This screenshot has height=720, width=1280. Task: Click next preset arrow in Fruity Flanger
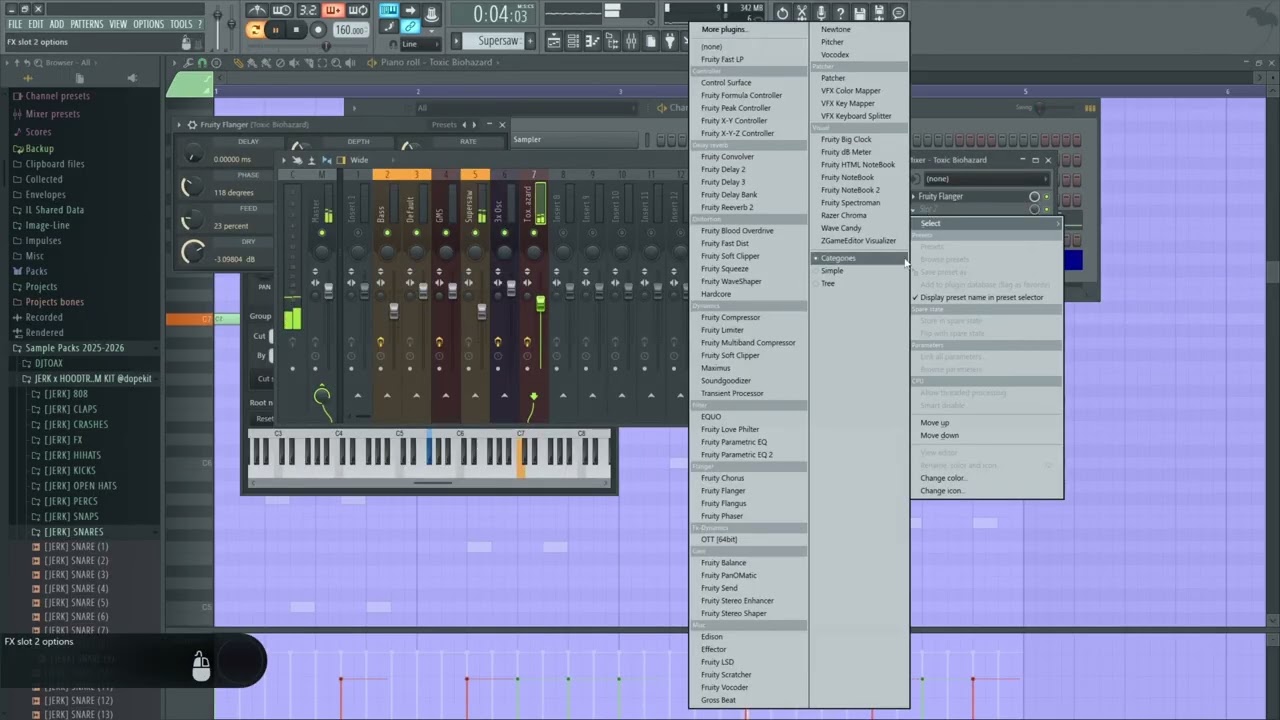[x=473, y=125]
